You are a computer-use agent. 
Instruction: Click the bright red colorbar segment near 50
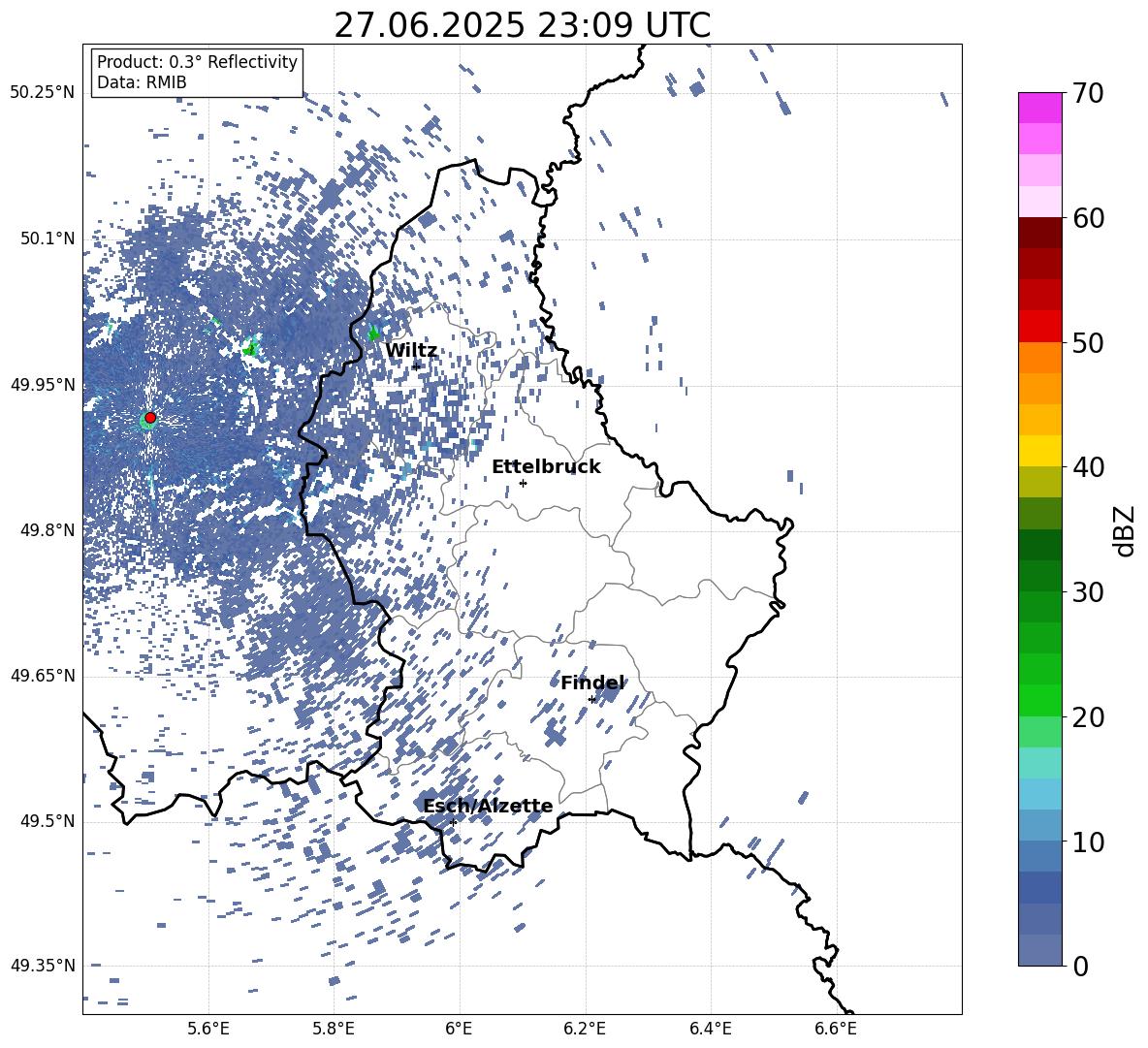point(1039,327)
